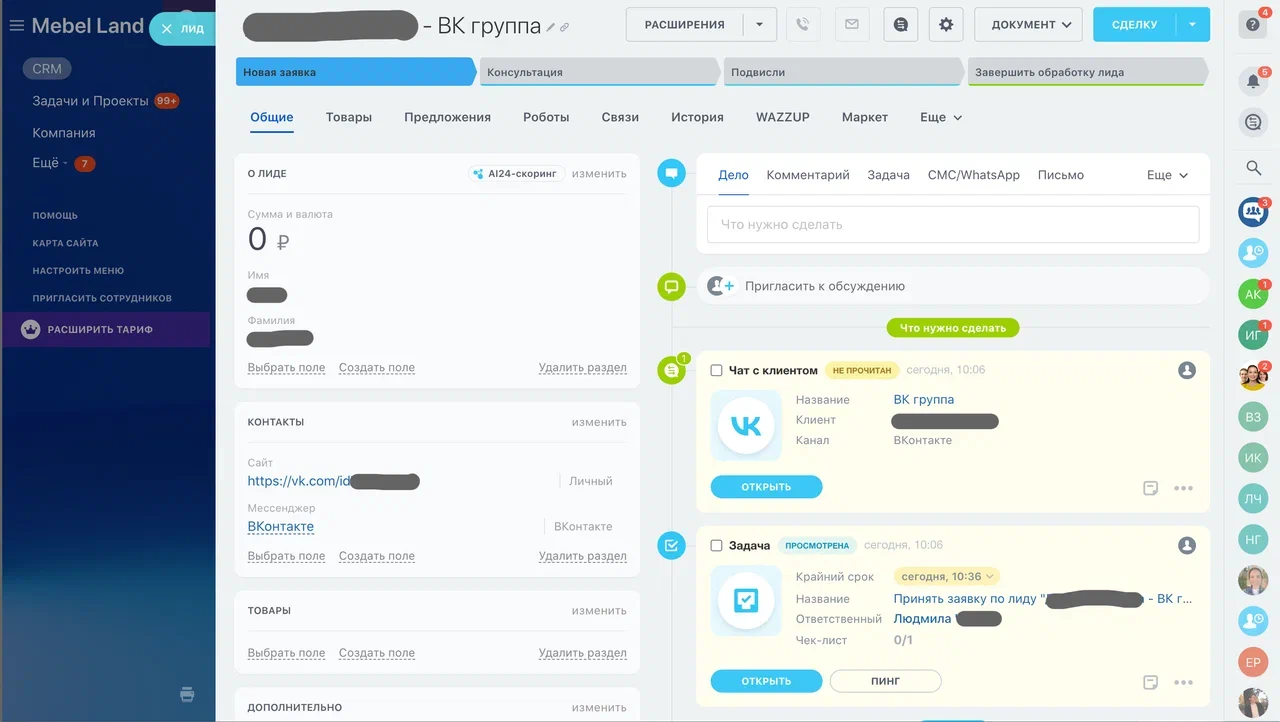Click the phone call icon in header
1280x722 pixels.
tap(803, 25)
